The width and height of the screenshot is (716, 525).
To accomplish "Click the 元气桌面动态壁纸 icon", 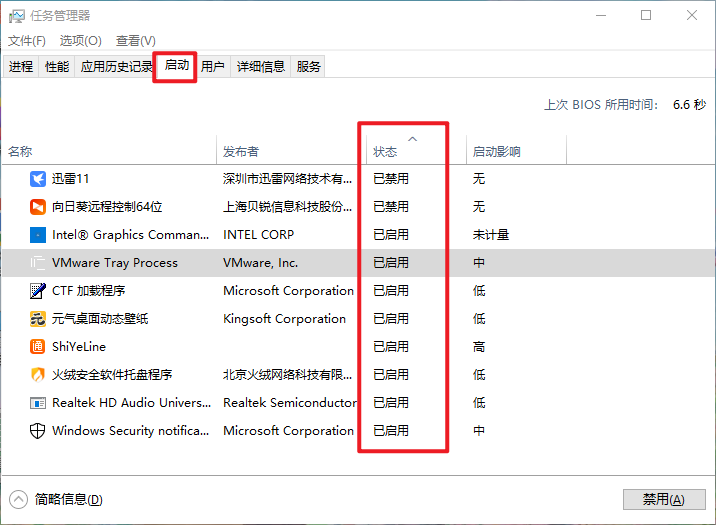I will (x=37, y=319).
